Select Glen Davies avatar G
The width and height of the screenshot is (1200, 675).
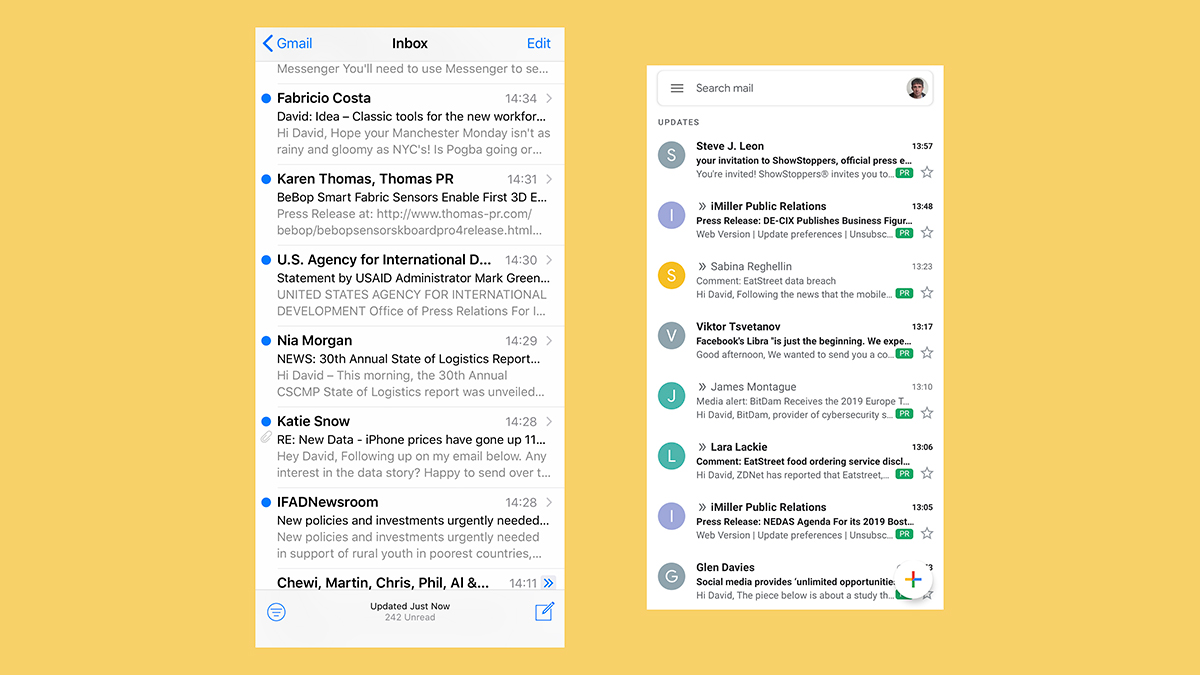671,576
